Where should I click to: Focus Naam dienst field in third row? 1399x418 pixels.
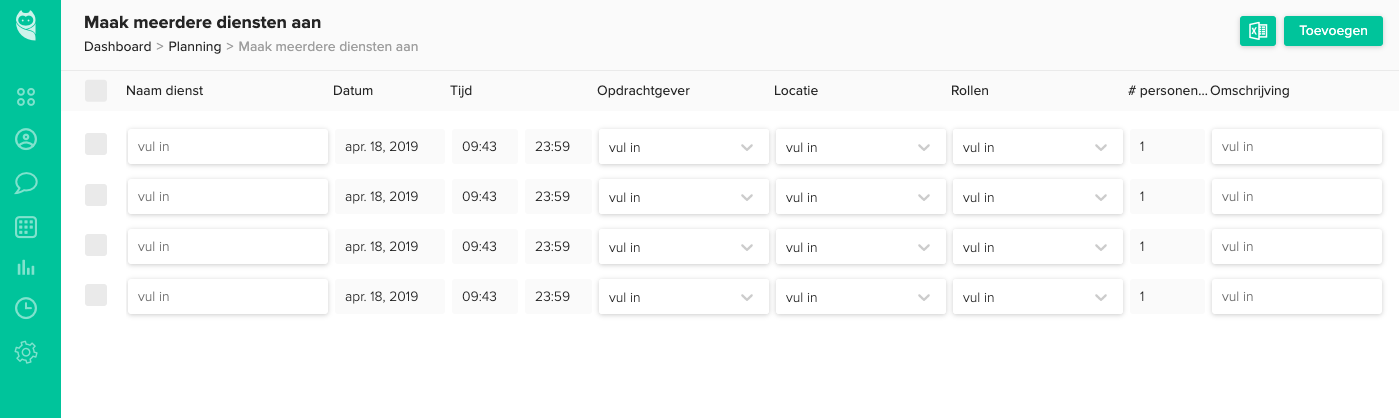[x=228, y=246]
